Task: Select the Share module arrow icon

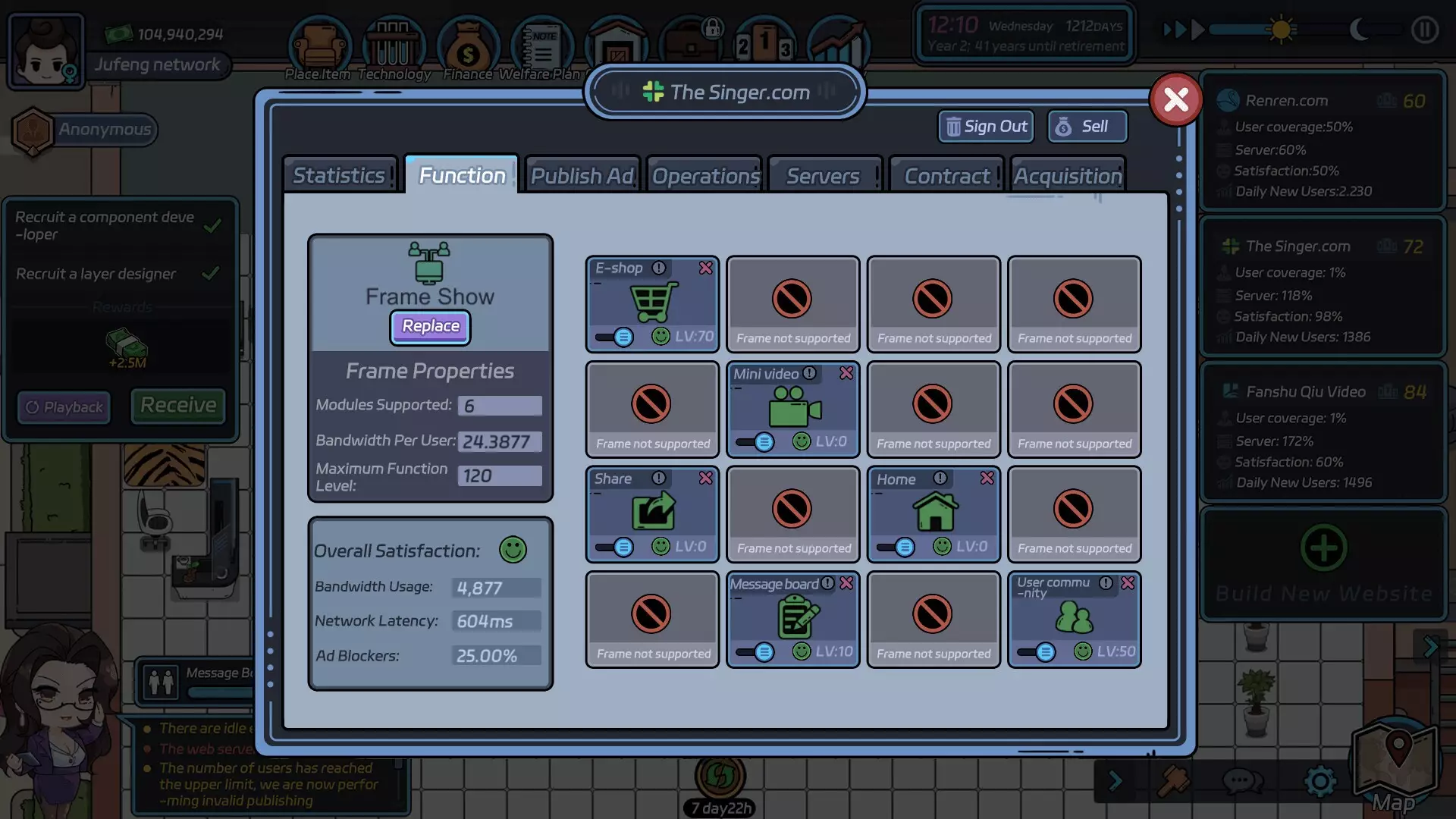Action: 654,510
